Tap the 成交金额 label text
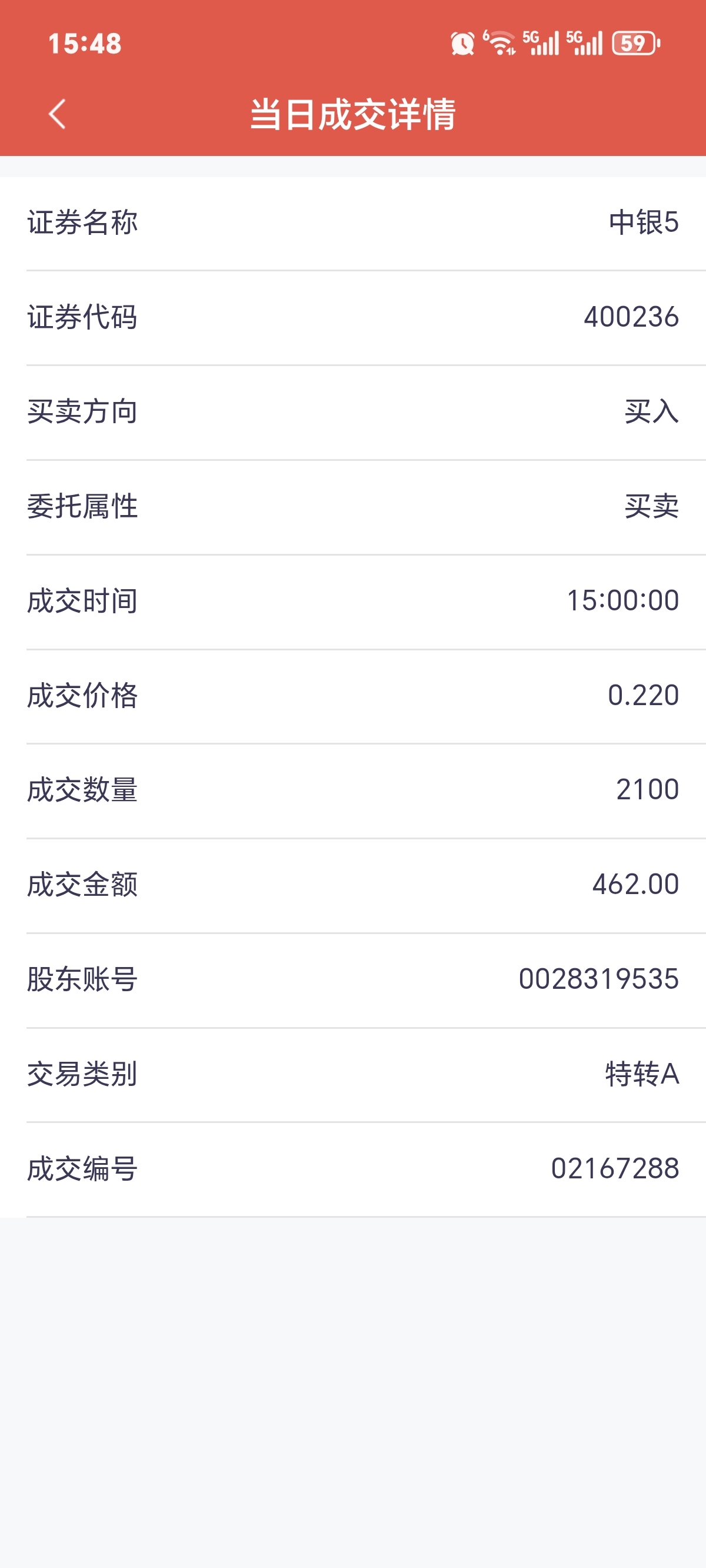This screenshot has height=1568, width=706. coord(83,885)
